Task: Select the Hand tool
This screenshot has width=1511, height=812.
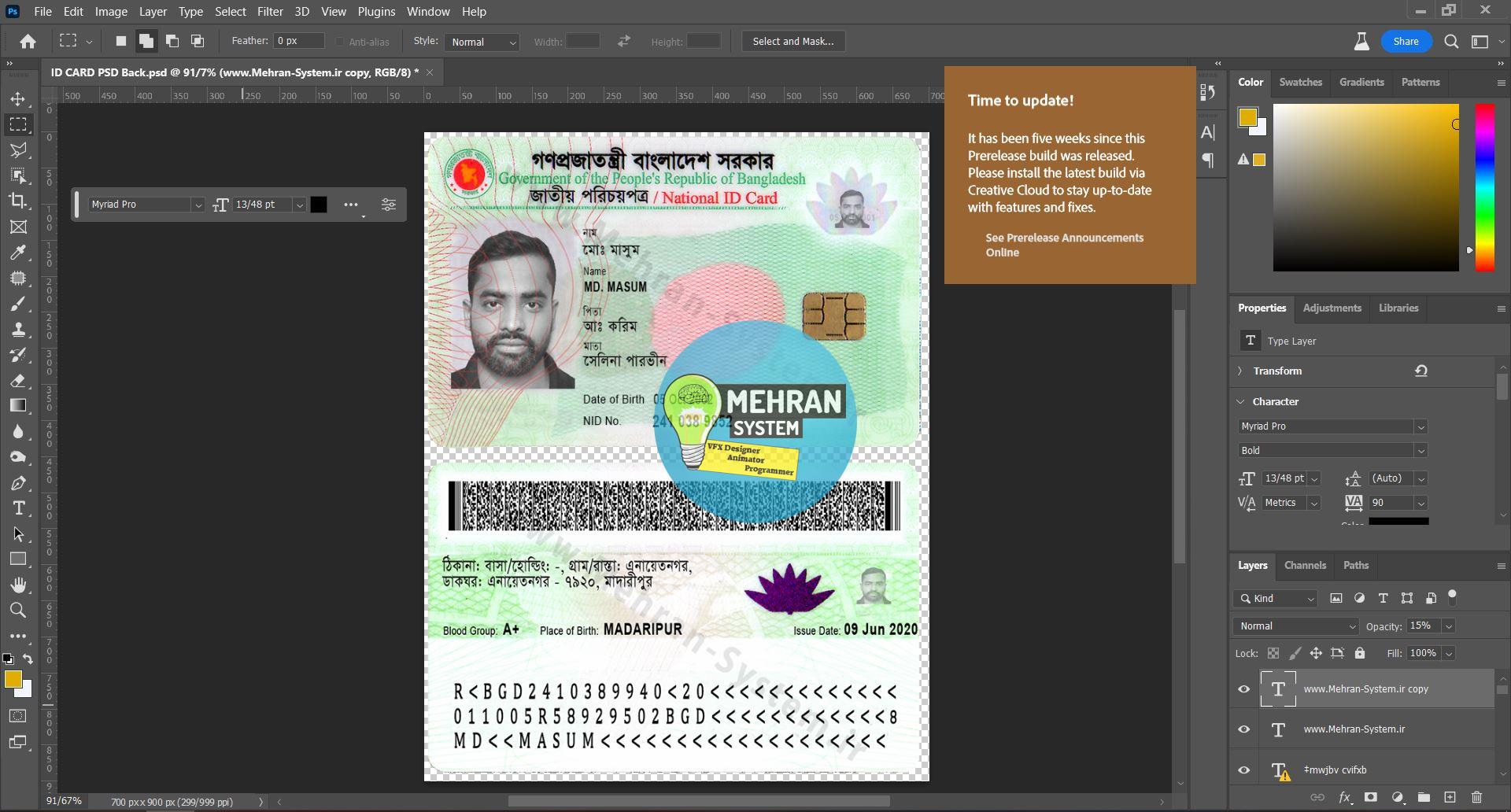Action: [x=18, y=585]
